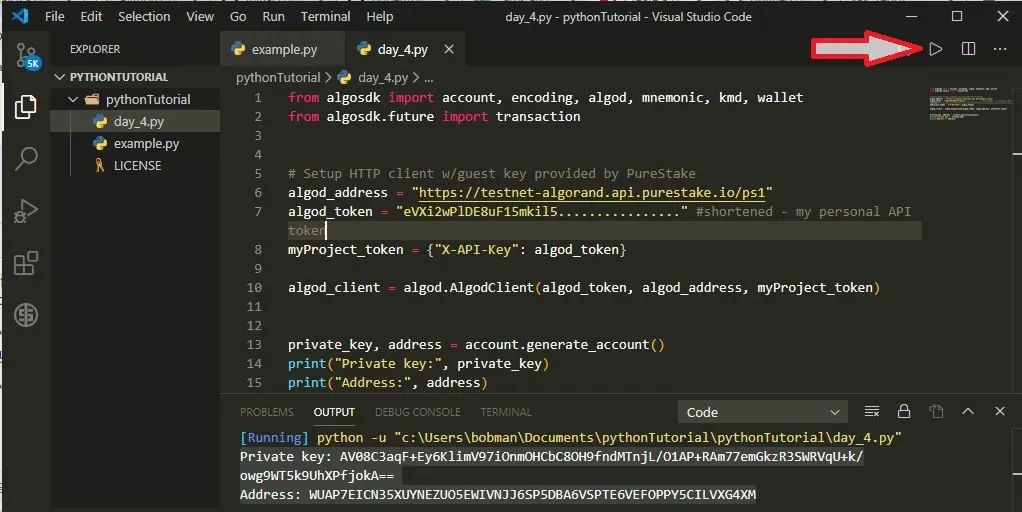
Task: Click the 'account.generate_account()' code on line 13
Action: pyautogui.click(x=564, y=344)
